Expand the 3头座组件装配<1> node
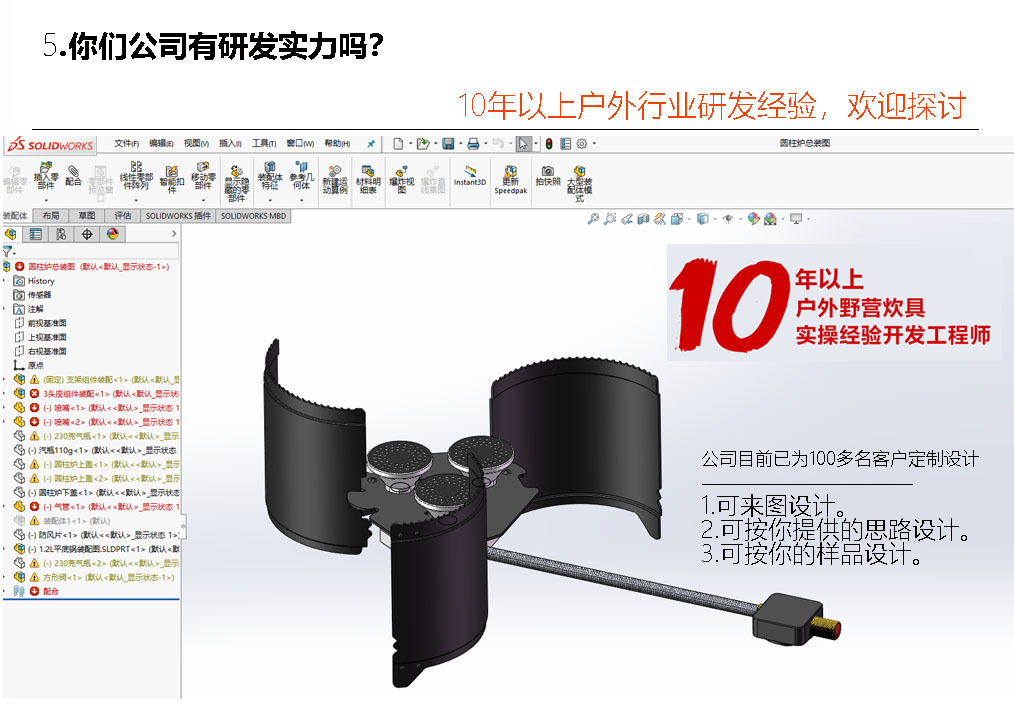The image size is (1014, 704). [x=5, y=394]
